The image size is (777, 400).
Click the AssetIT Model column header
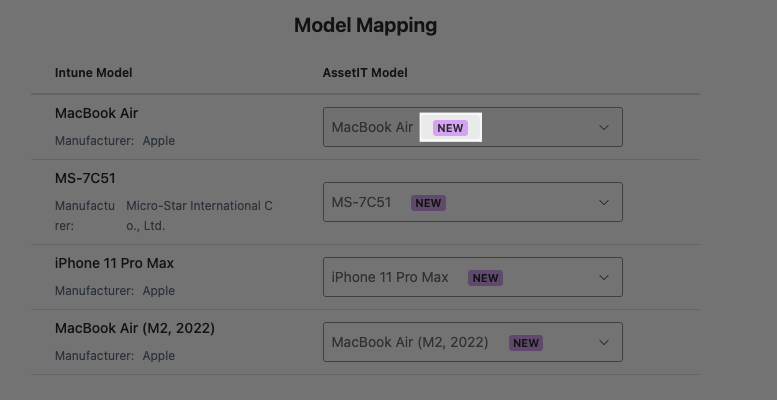coord(365,73)
